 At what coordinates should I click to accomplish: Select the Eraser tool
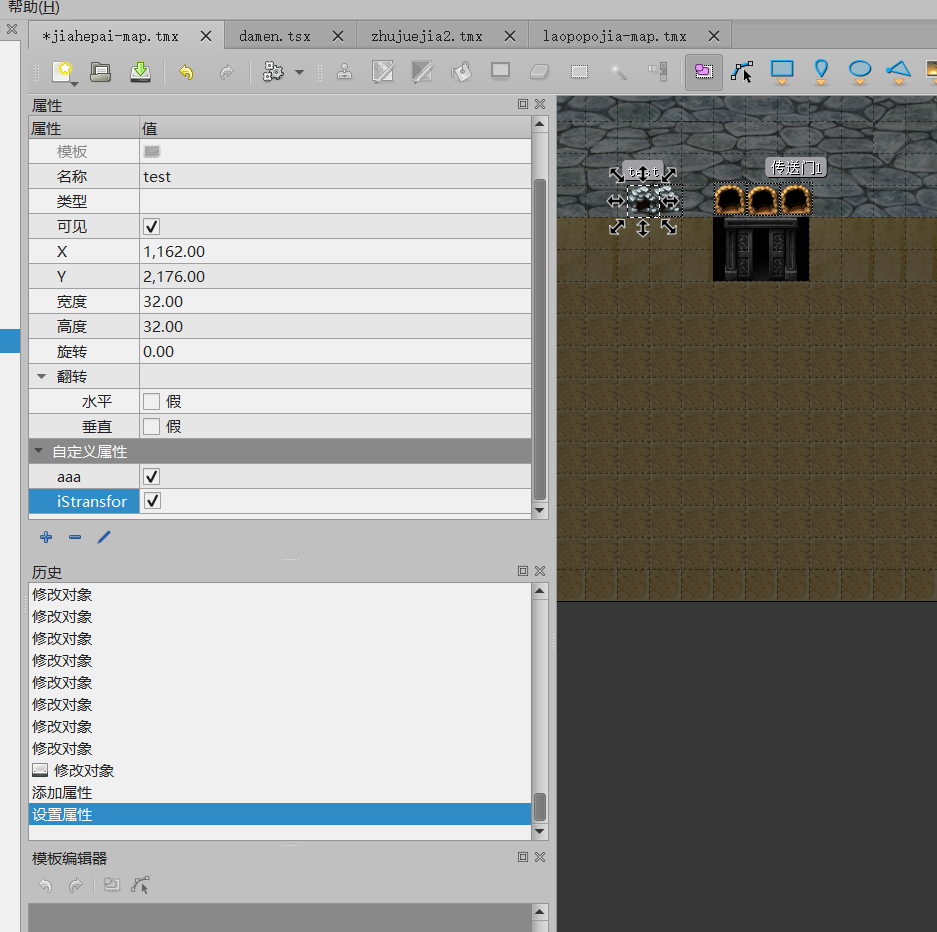click(540, 72)
